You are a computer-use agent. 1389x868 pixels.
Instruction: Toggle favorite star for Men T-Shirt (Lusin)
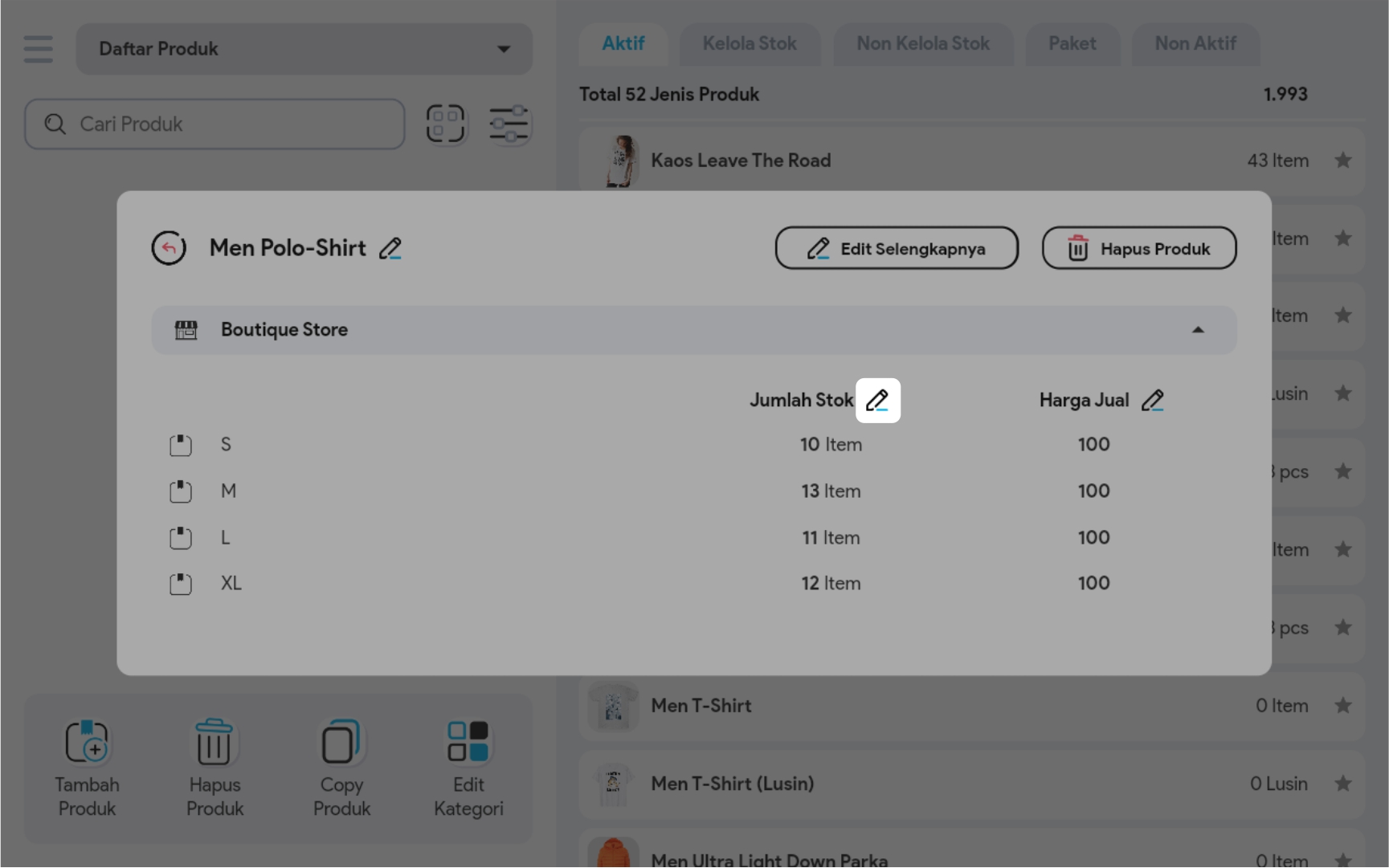pos(1342,784)
